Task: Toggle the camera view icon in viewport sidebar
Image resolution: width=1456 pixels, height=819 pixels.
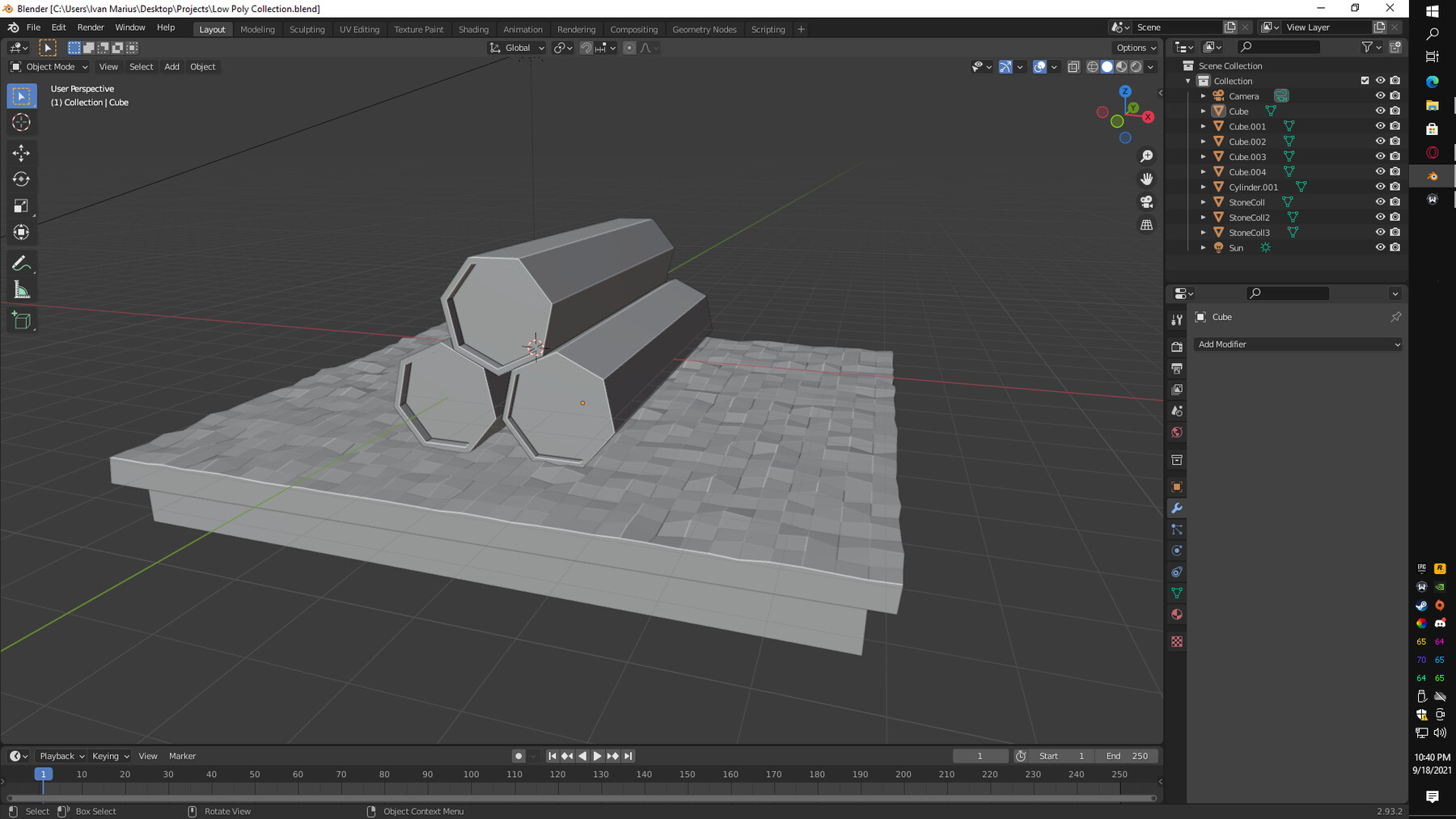Action: point(1147,201)
